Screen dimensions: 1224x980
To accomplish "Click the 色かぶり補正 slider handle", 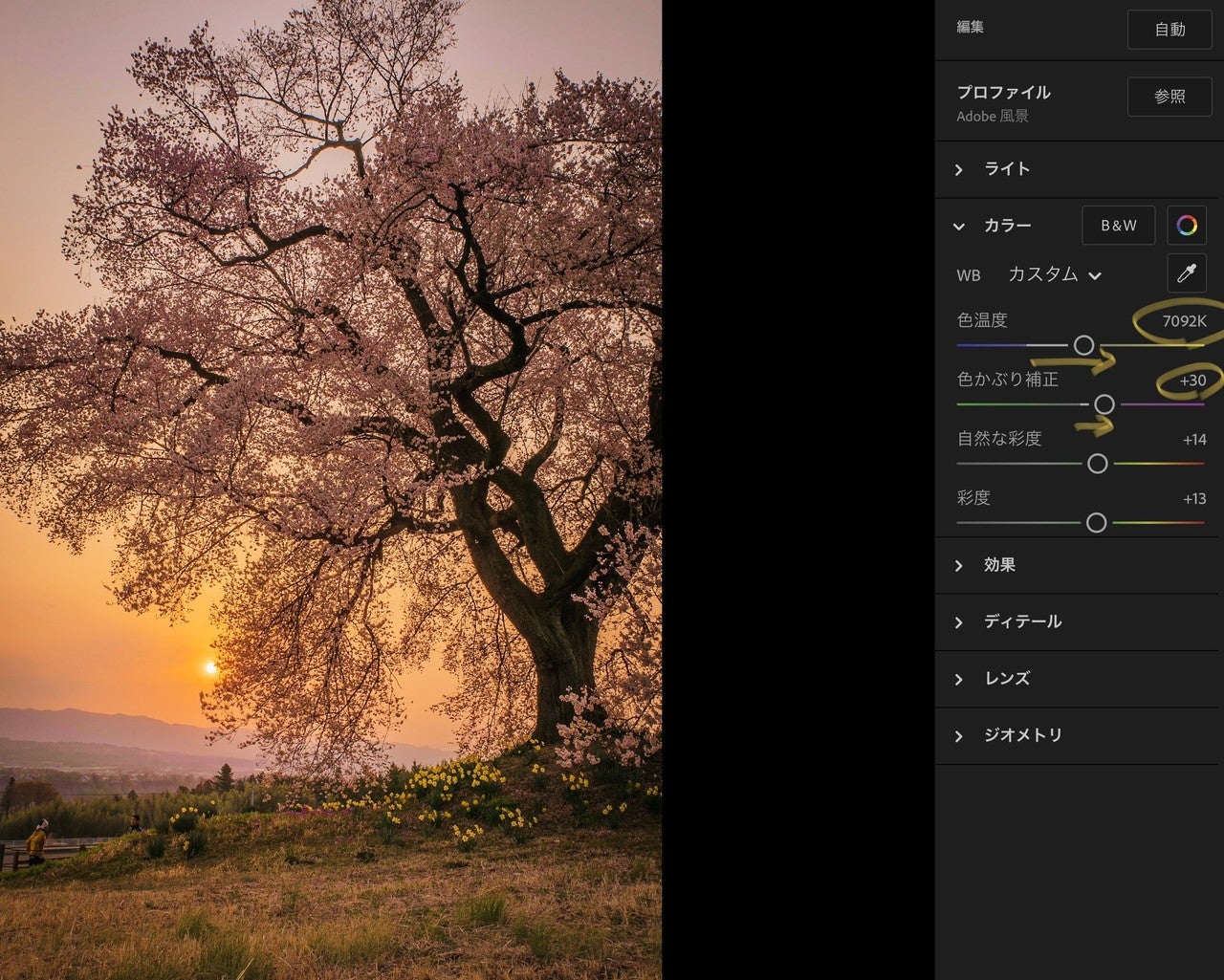I will click(1104, 404).
